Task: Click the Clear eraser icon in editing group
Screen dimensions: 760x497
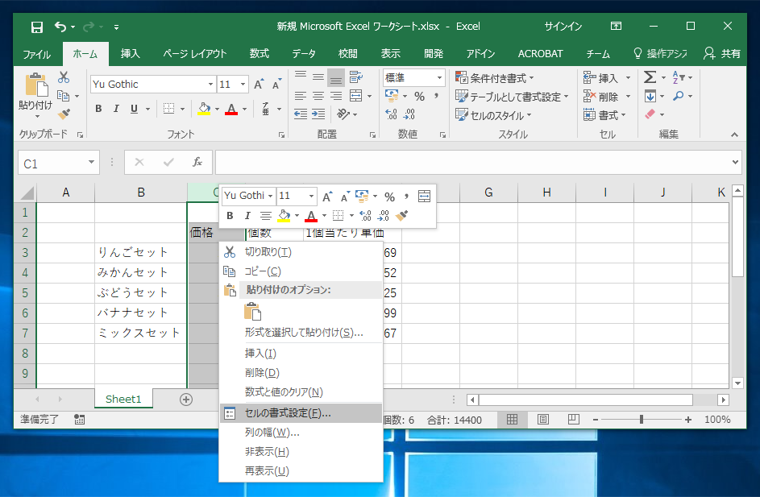Action: [650, 114]
